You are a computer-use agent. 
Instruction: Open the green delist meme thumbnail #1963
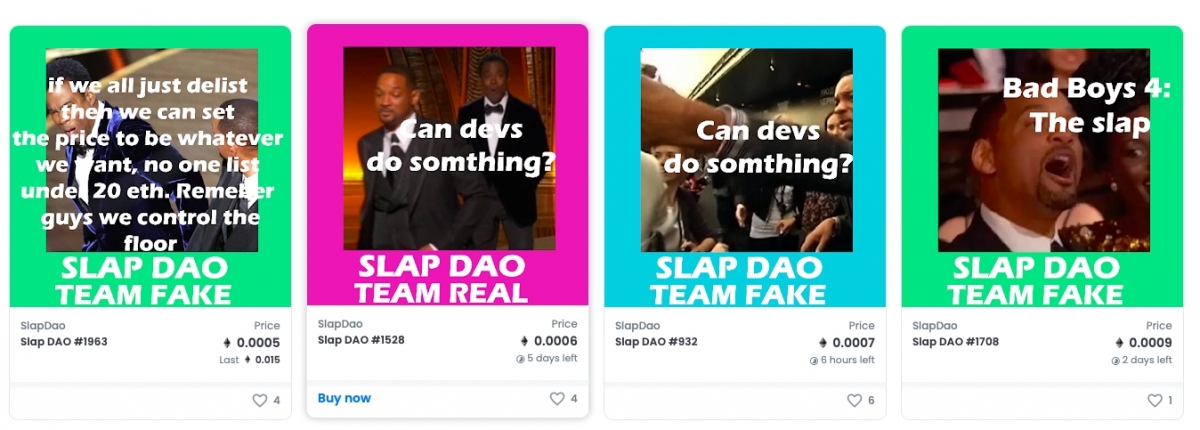click(150, 167)
